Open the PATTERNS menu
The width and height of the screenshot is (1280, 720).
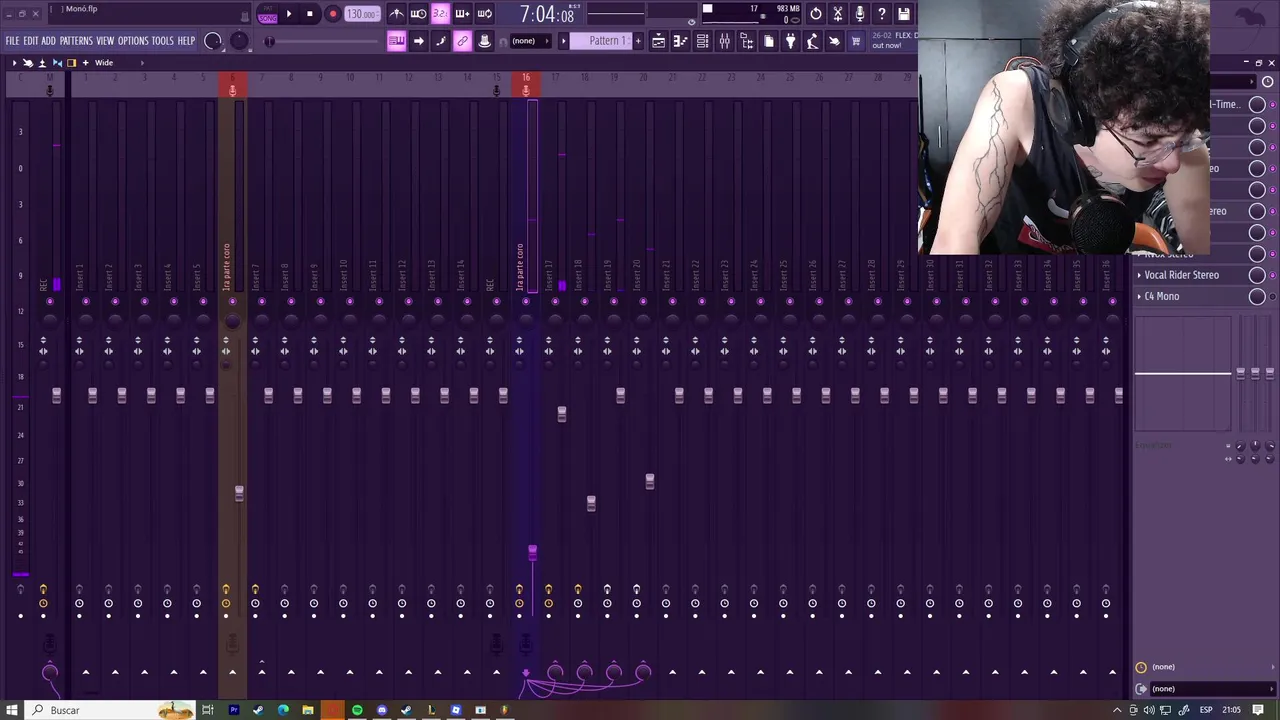pyautogui.click(x=76, y=41)
